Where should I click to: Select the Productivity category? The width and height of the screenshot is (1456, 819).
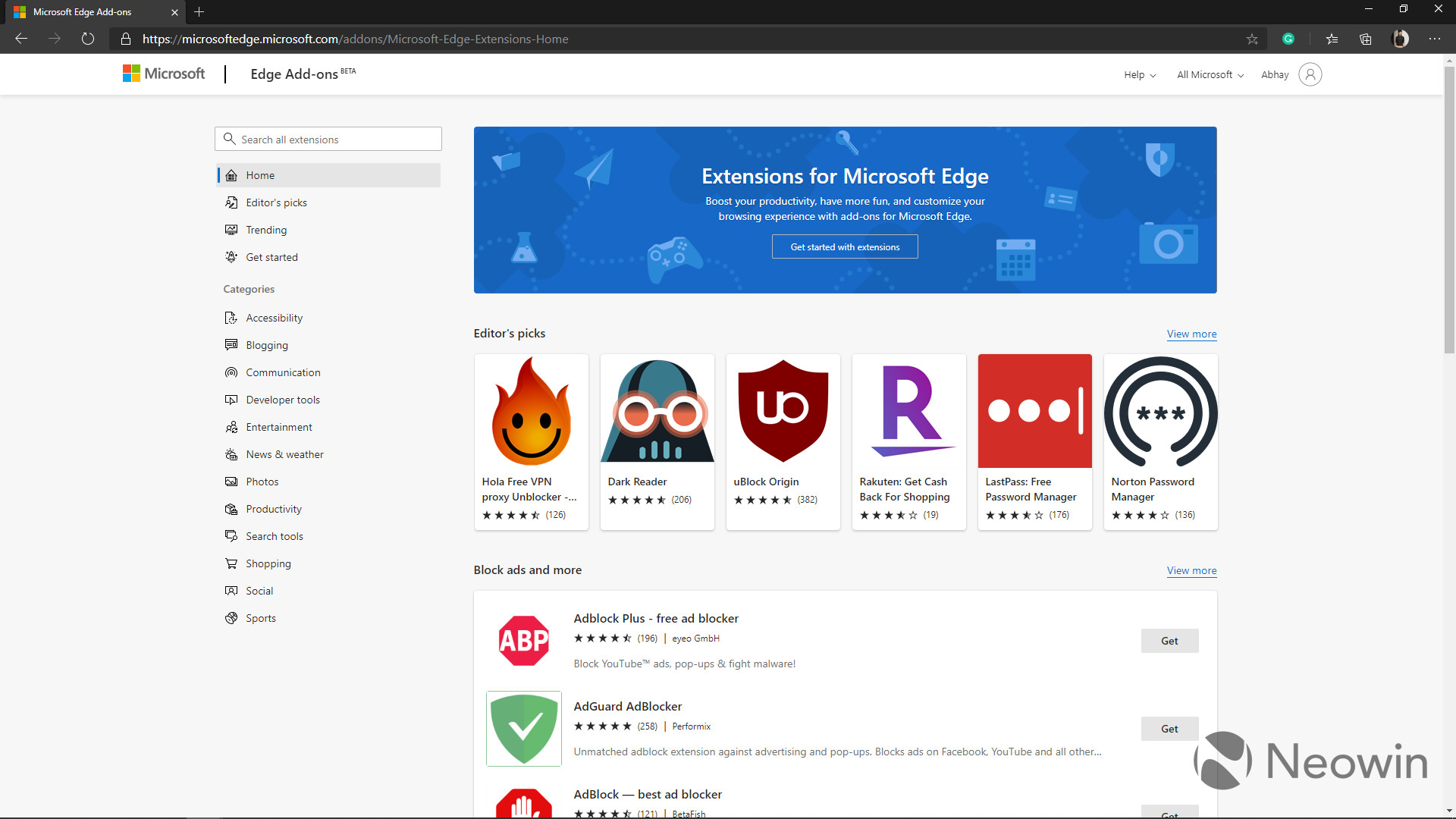click(273, 509)
